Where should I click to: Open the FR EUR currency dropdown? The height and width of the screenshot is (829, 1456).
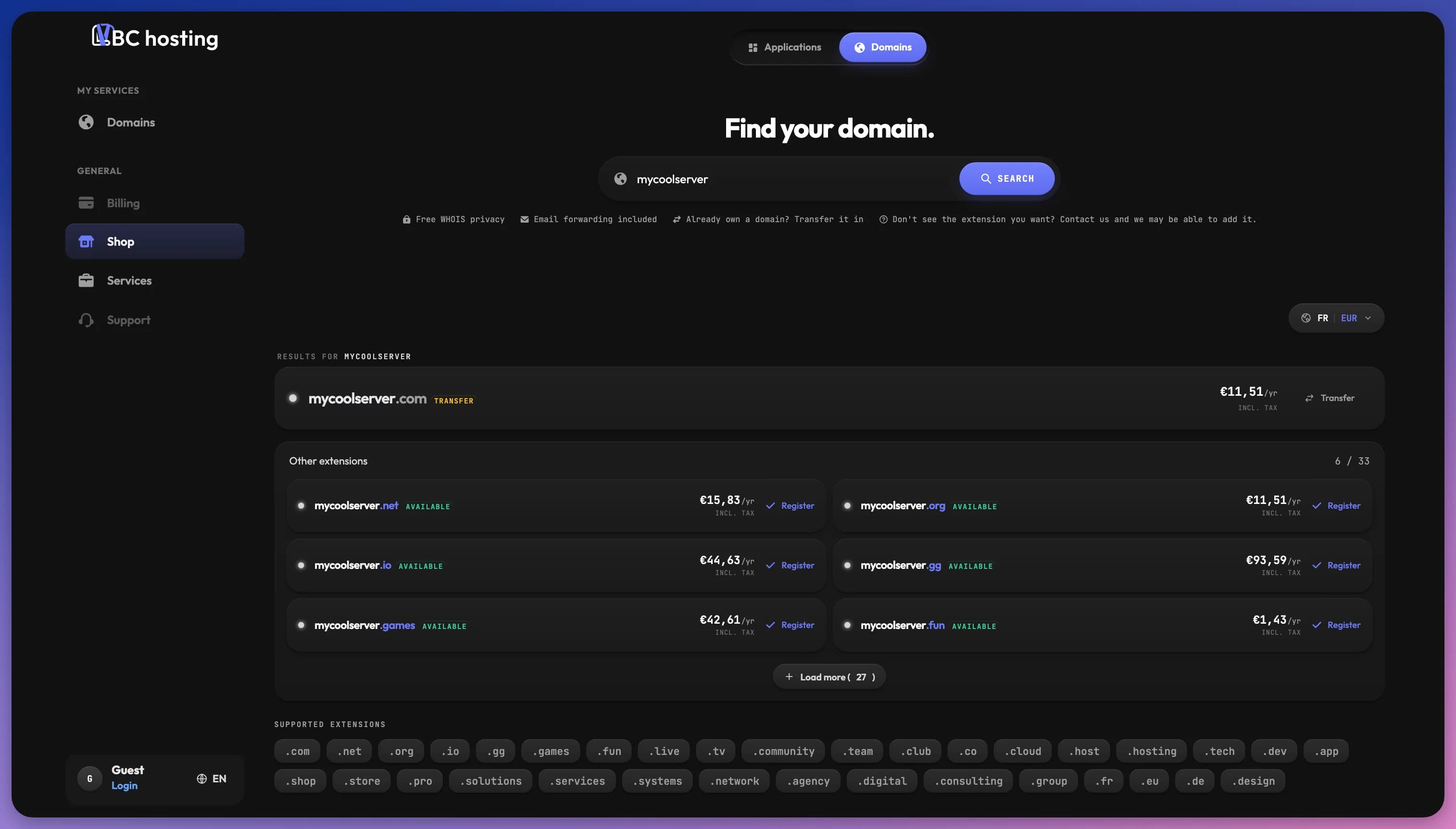click(x=1336, y=318)
